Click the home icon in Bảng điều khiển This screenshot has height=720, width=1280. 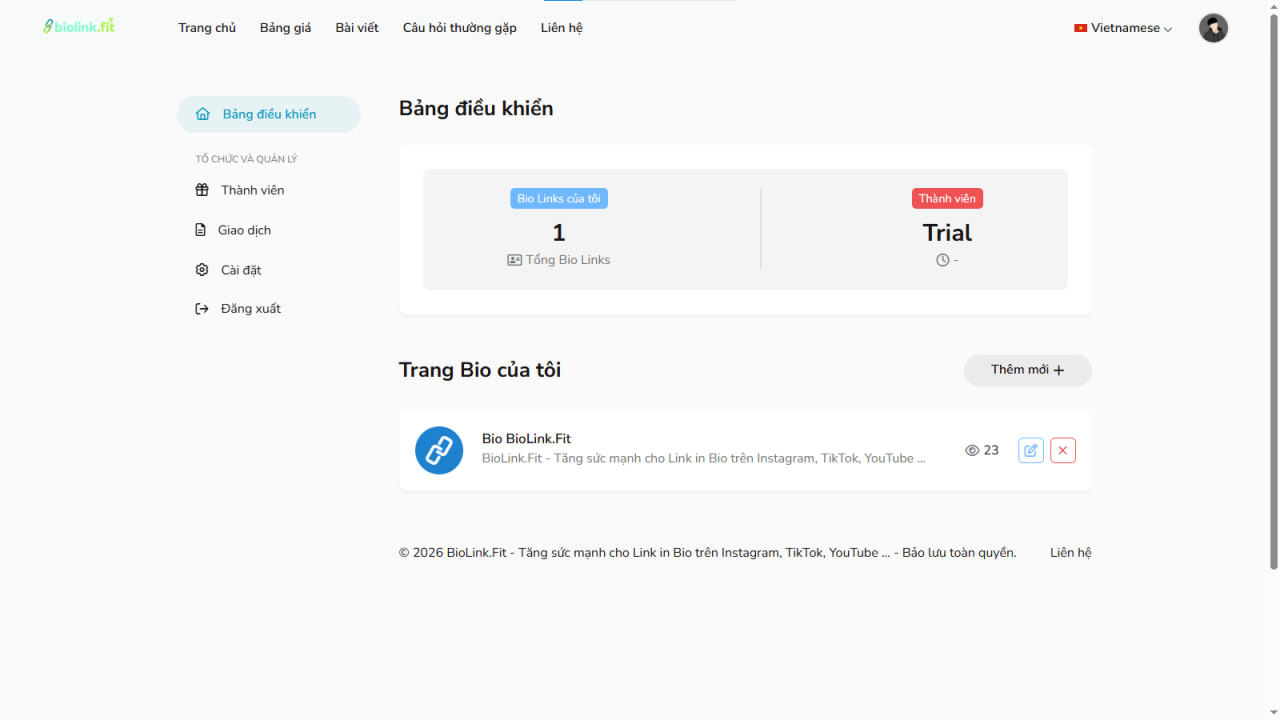[203, 114]
